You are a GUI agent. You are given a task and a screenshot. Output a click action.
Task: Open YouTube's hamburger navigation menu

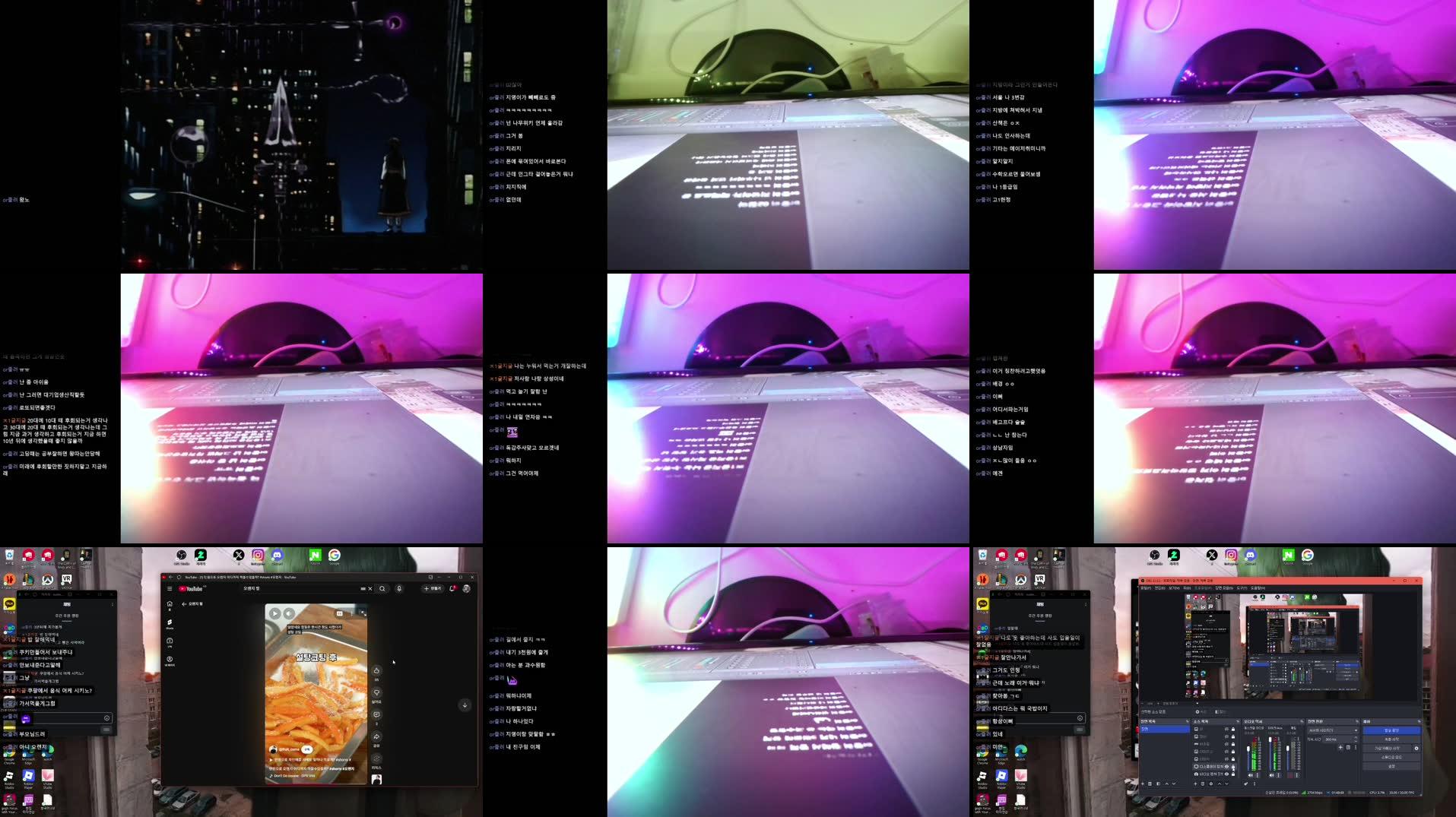tap(170, 589)
